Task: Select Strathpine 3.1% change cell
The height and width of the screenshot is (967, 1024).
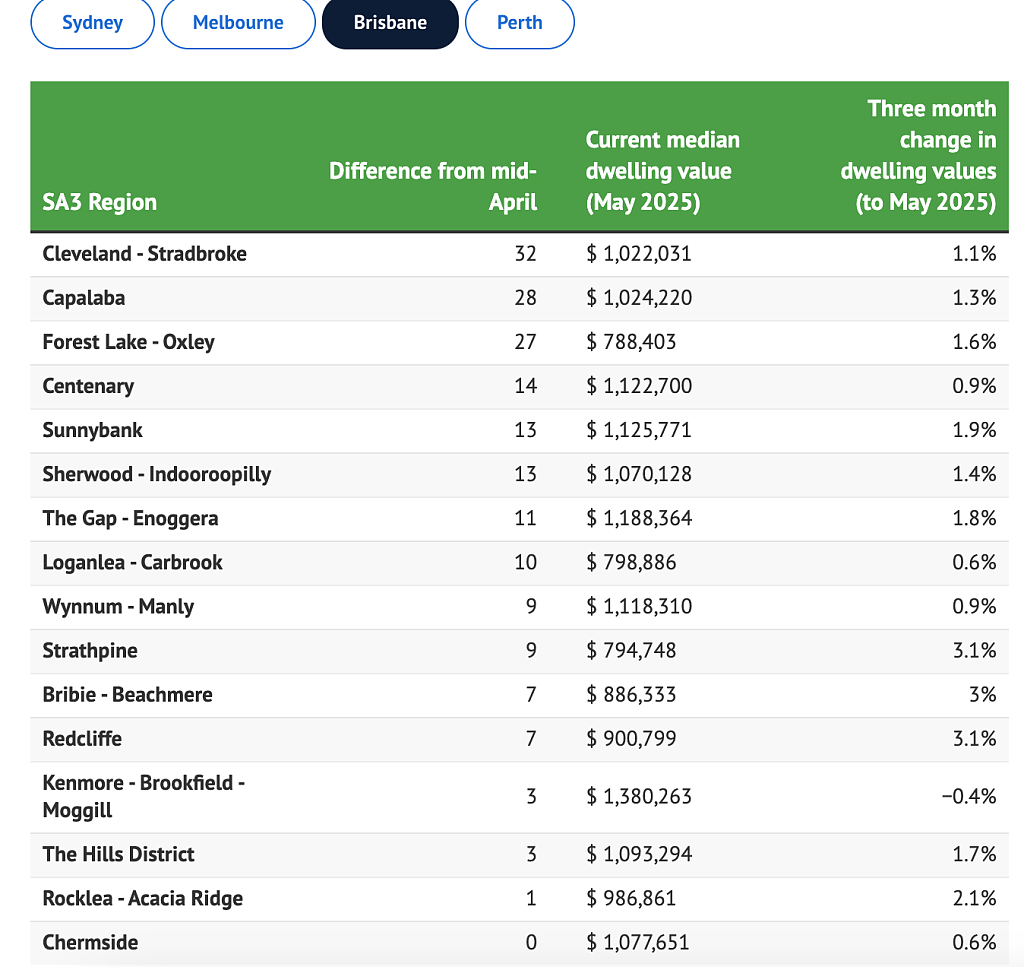Action: 974,650
